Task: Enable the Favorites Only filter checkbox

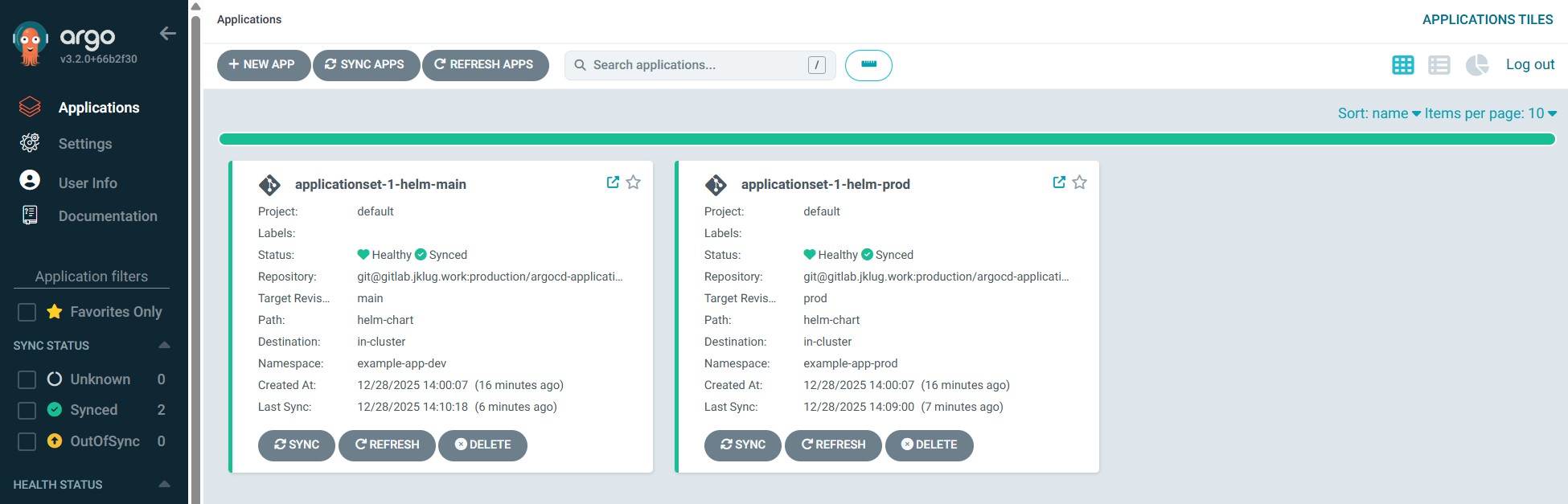Action: [27, 312]
